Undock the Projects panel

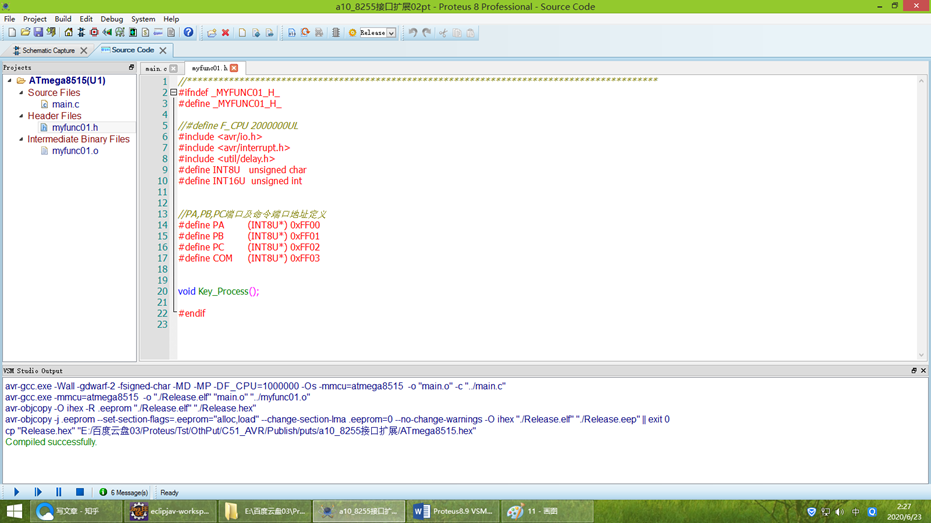(131, 68)
